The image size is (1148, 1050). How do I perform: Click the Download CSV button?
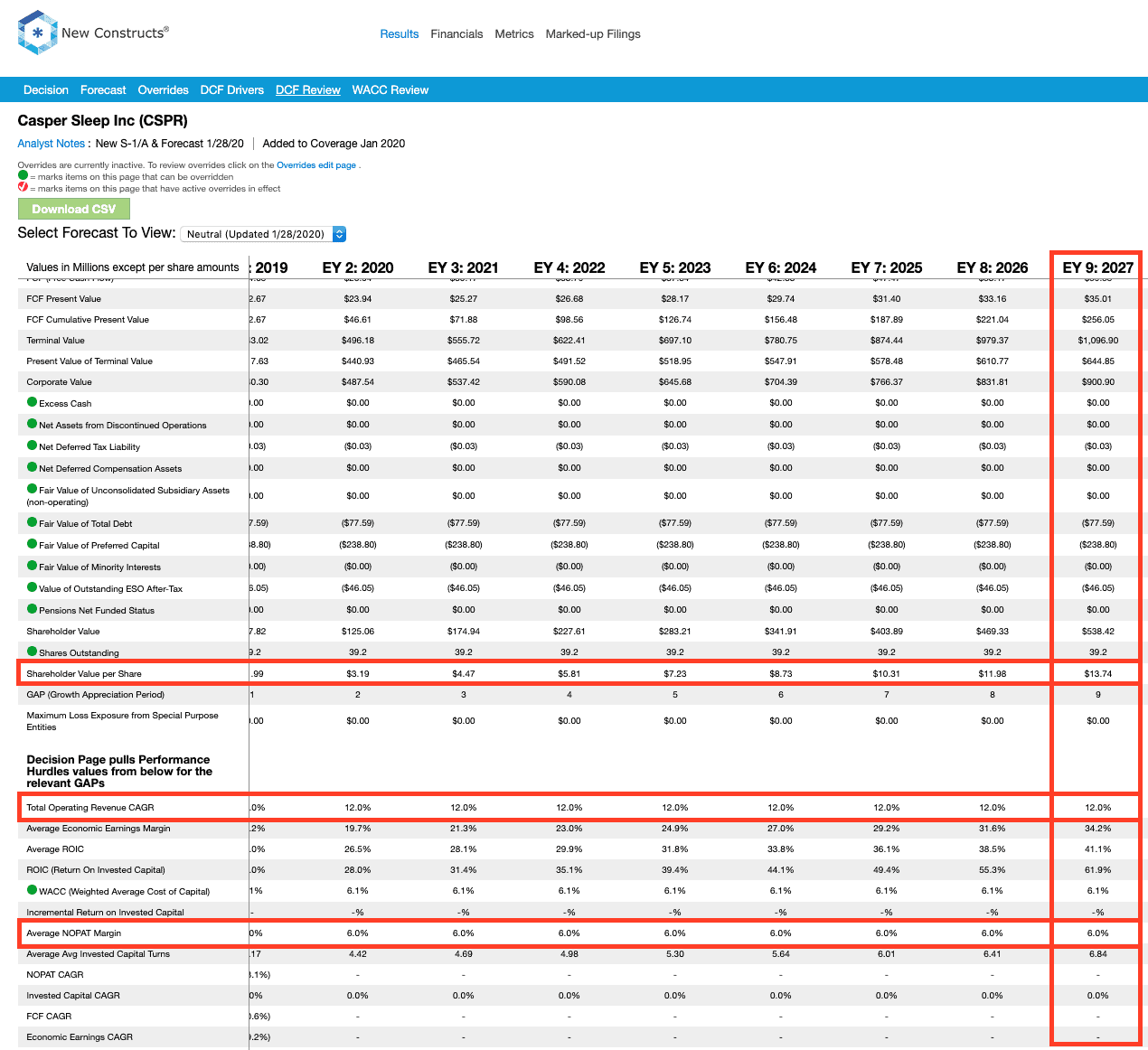(x=74, y=209)
